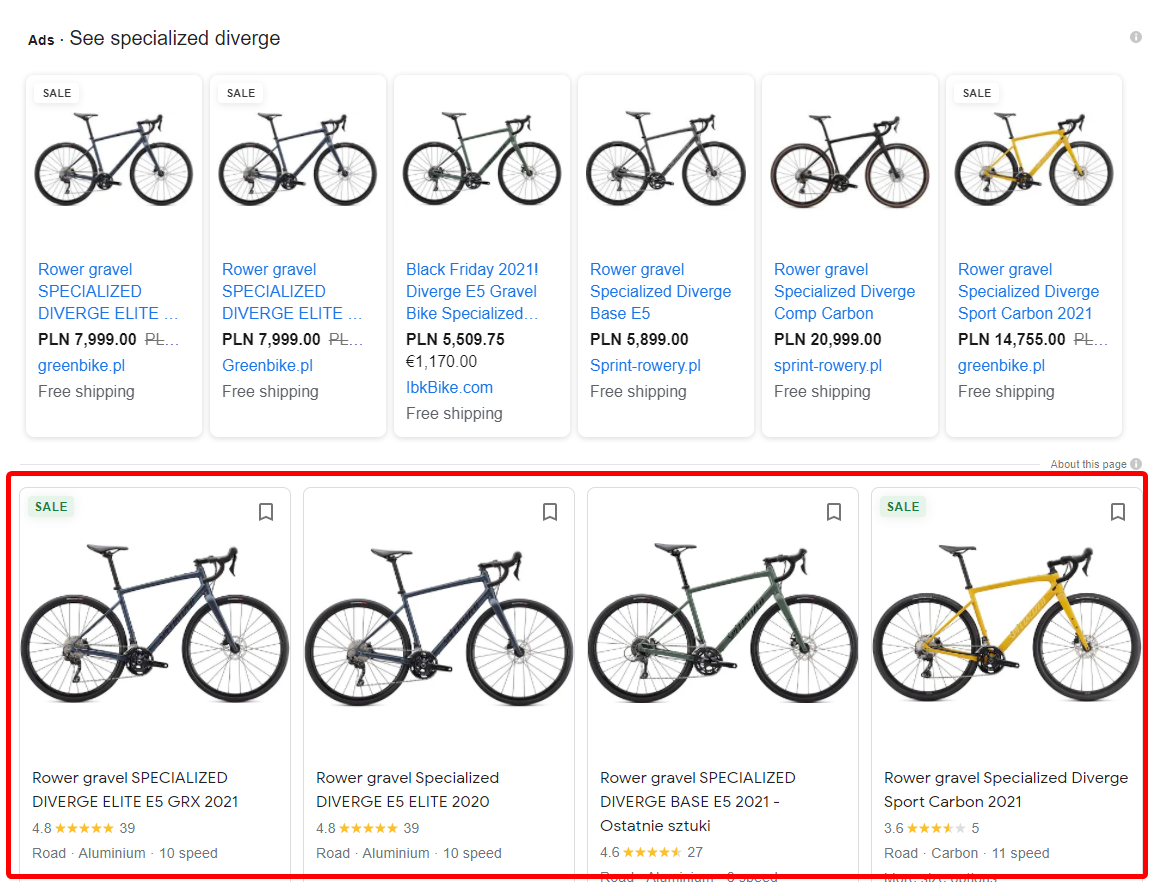Select SALE tag on yellow Diverge Sport Carbon
Viewport: 1165px width, 882px height.
(902, 507)
